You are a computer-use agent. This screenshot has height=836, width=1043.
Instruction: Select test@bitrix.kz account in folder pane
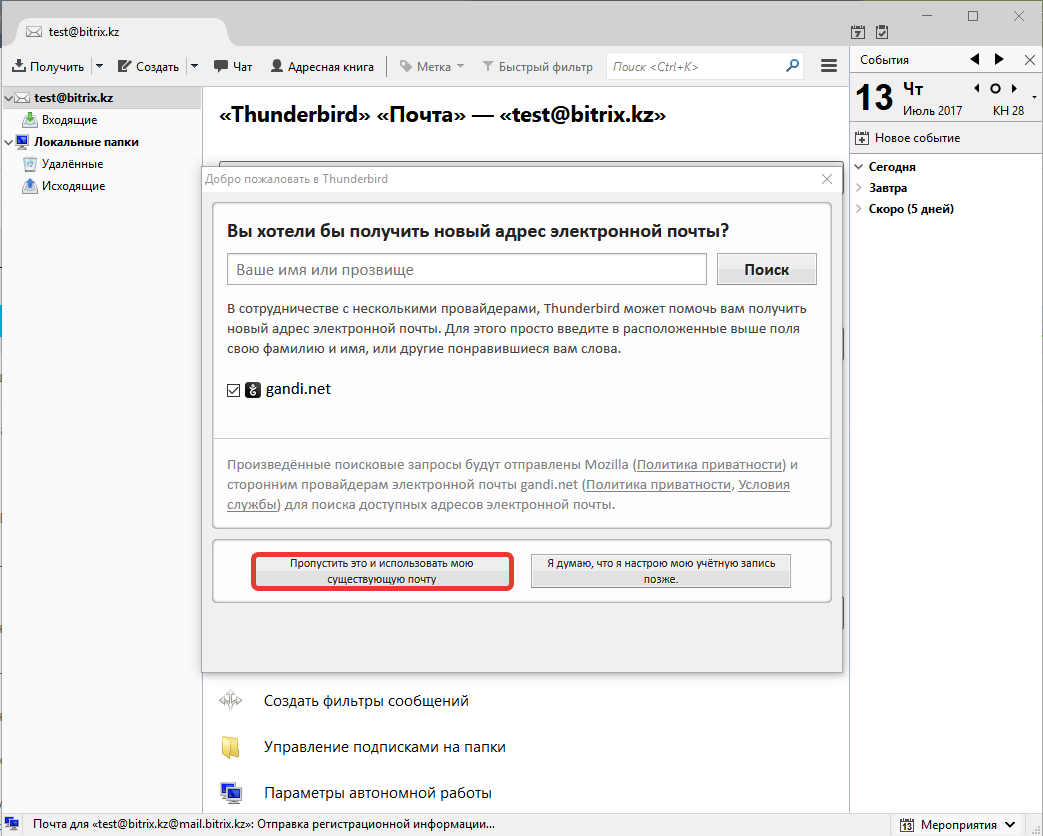(x=73, y=98)
